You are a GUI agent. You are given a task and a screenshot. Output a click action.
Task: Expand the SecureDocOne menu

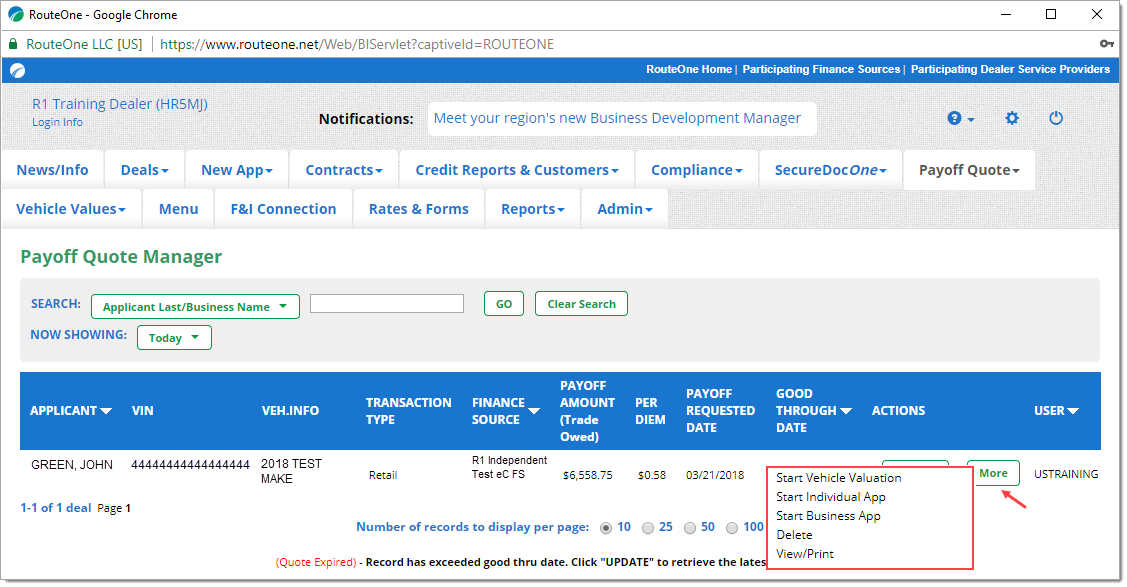click(830, 170)
